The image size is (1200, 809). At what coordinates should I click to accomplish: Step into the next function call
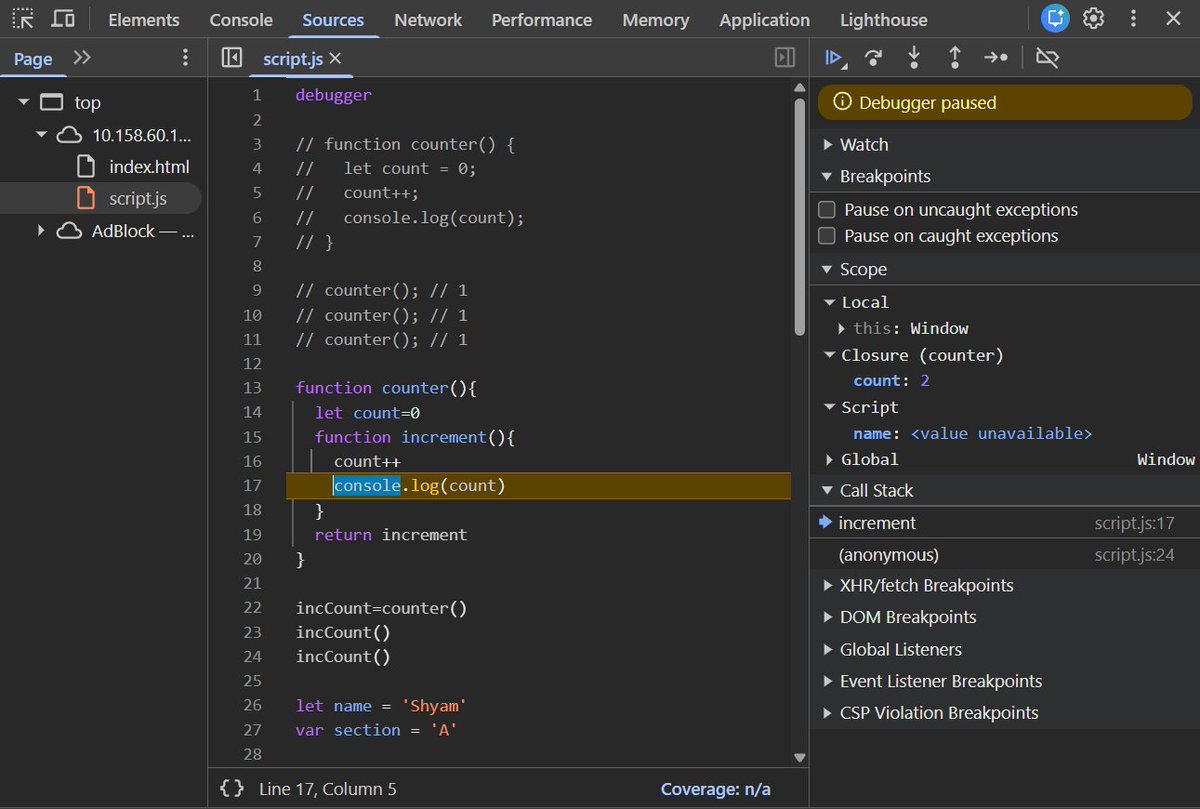914,58
